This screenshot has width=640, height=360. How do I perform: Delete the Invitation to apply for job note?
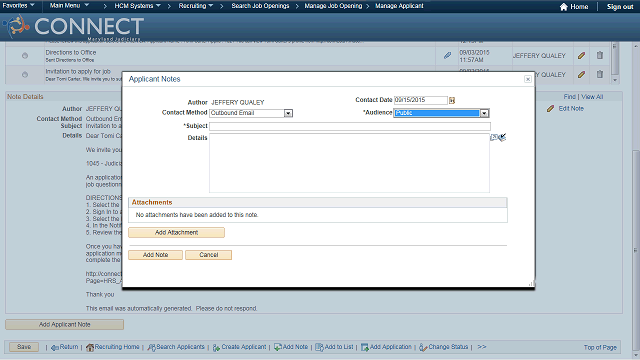point(600,74)
